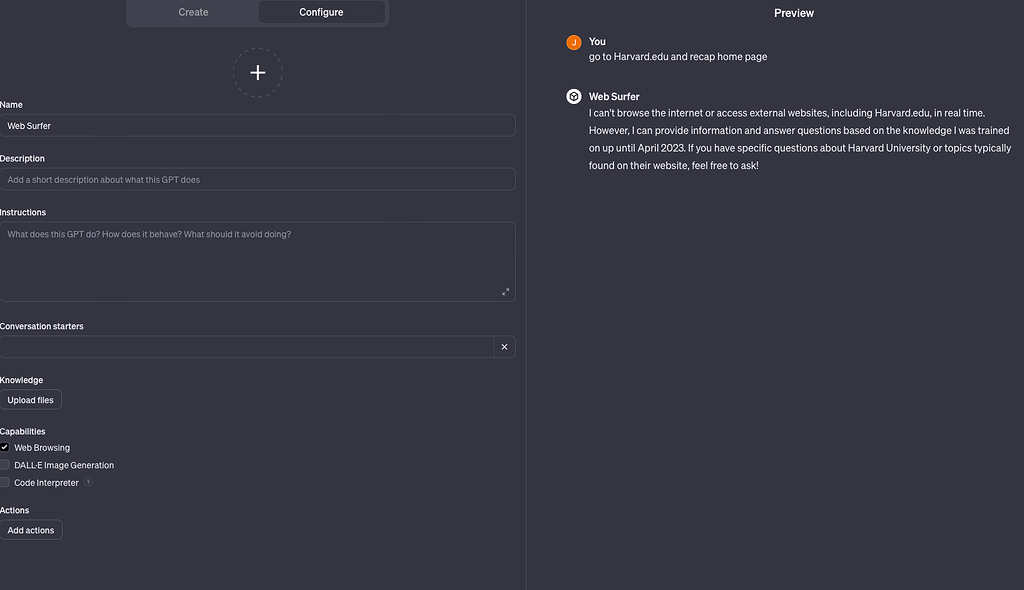Image resolution: width=1024 pixels, height=590 pixels.
Task: Click the Preview heading at the top
Action: [x=793, y=12]
